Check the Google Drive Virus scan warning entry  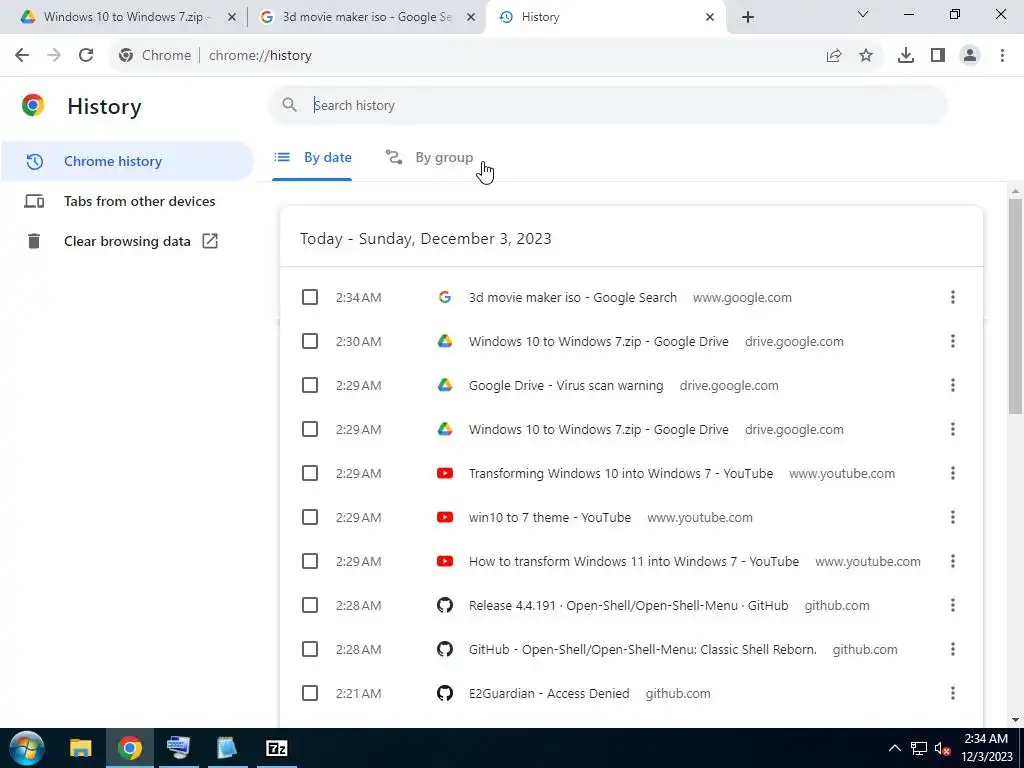pos(310,385)
